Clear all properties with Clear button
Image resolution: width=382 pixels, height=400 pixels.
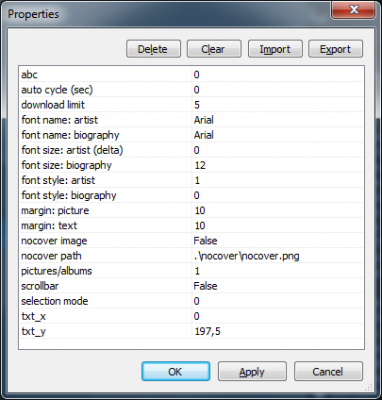point(214,49)
